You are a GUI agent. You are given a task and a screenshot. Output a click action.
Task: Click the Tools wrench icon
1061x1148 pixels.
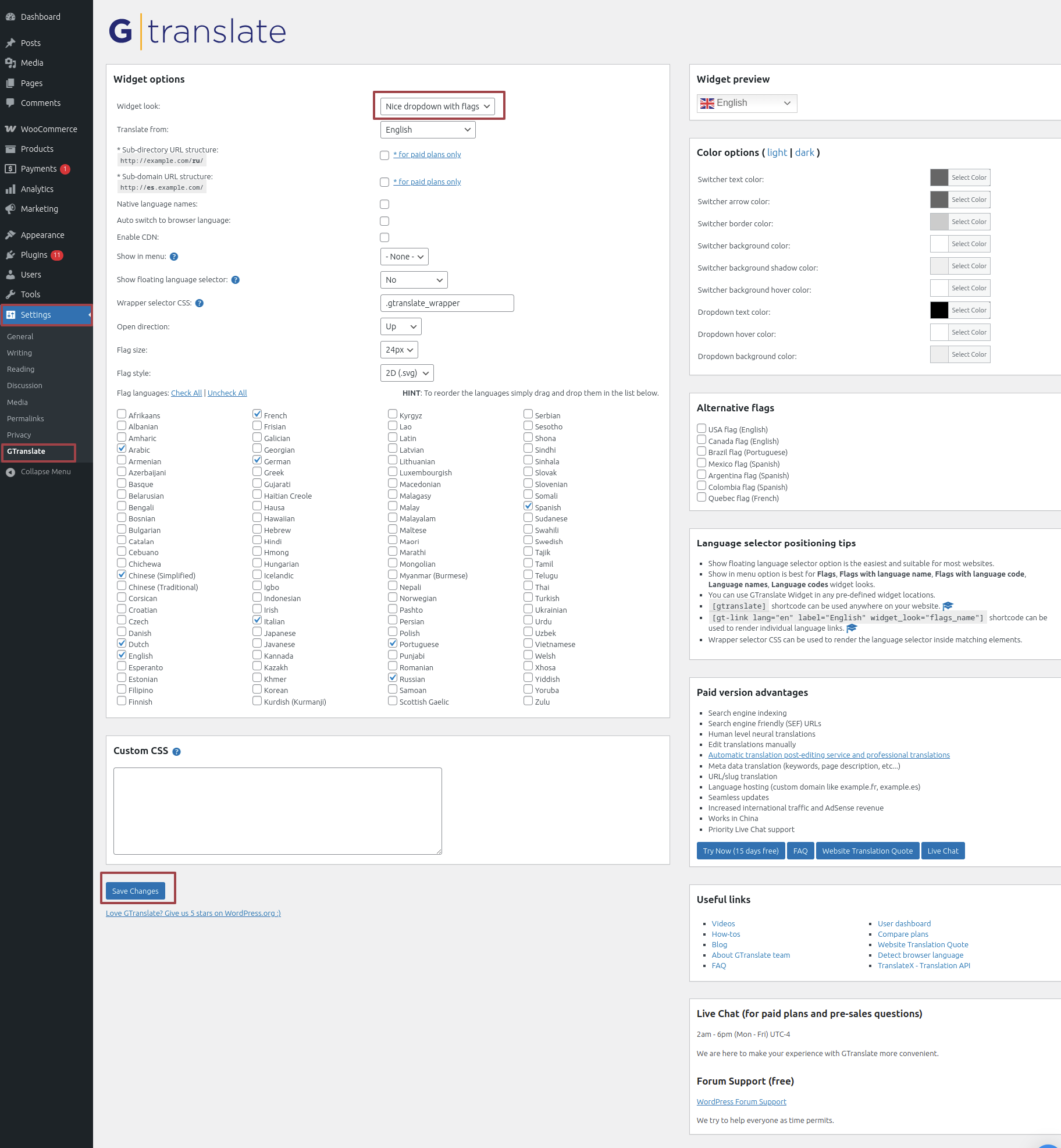(10, 294)
